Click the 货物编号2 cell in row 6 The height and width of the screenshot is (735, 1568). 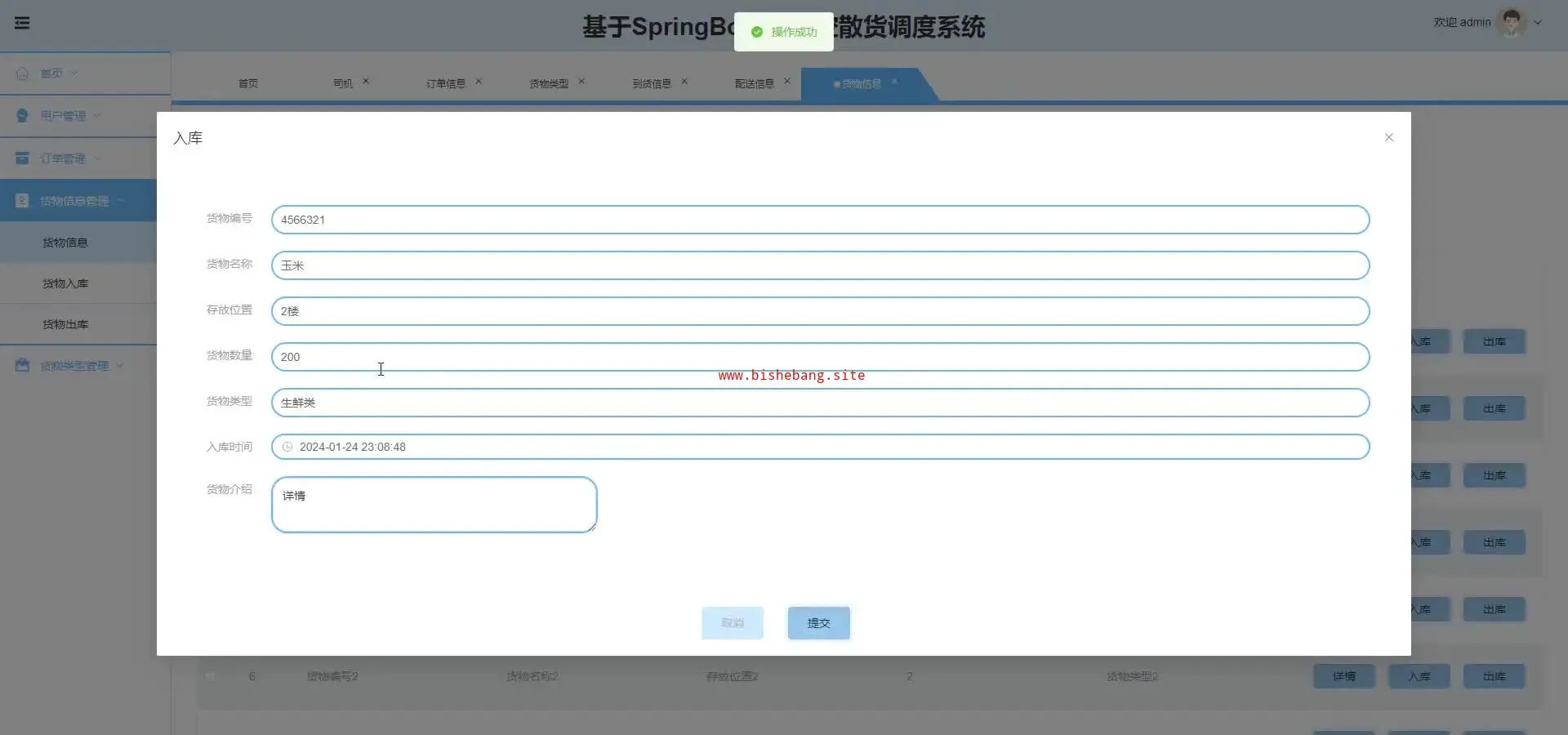pyautogui.click(x=332, y=676)
